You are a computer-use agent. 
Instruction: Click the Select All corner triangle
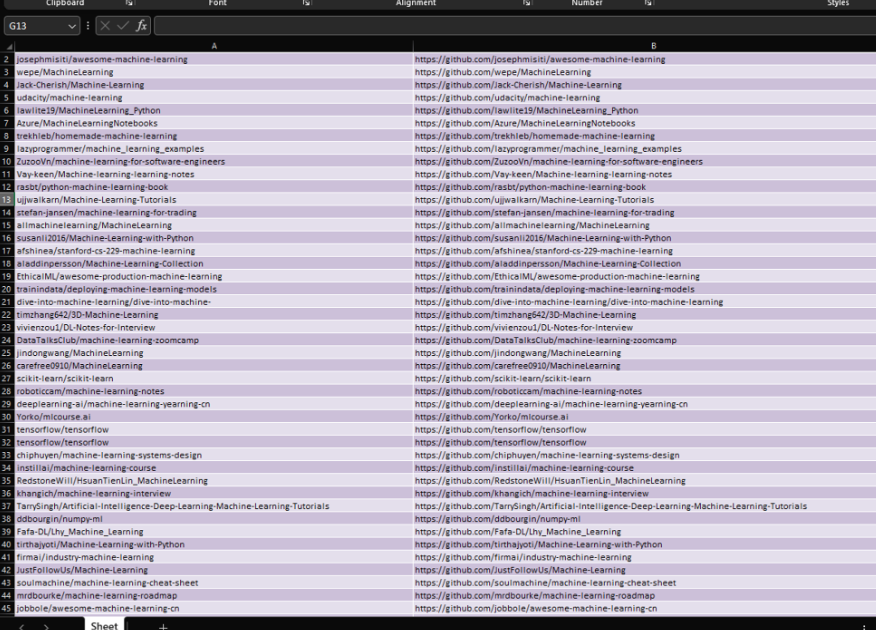point(8,46)
